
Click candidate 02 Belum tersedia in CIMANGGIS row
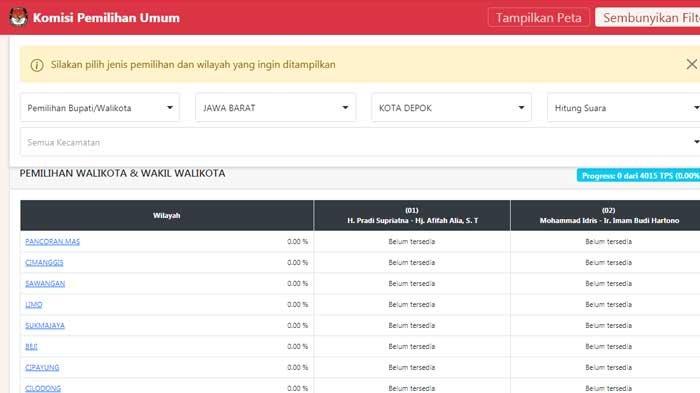click(608, 263)
